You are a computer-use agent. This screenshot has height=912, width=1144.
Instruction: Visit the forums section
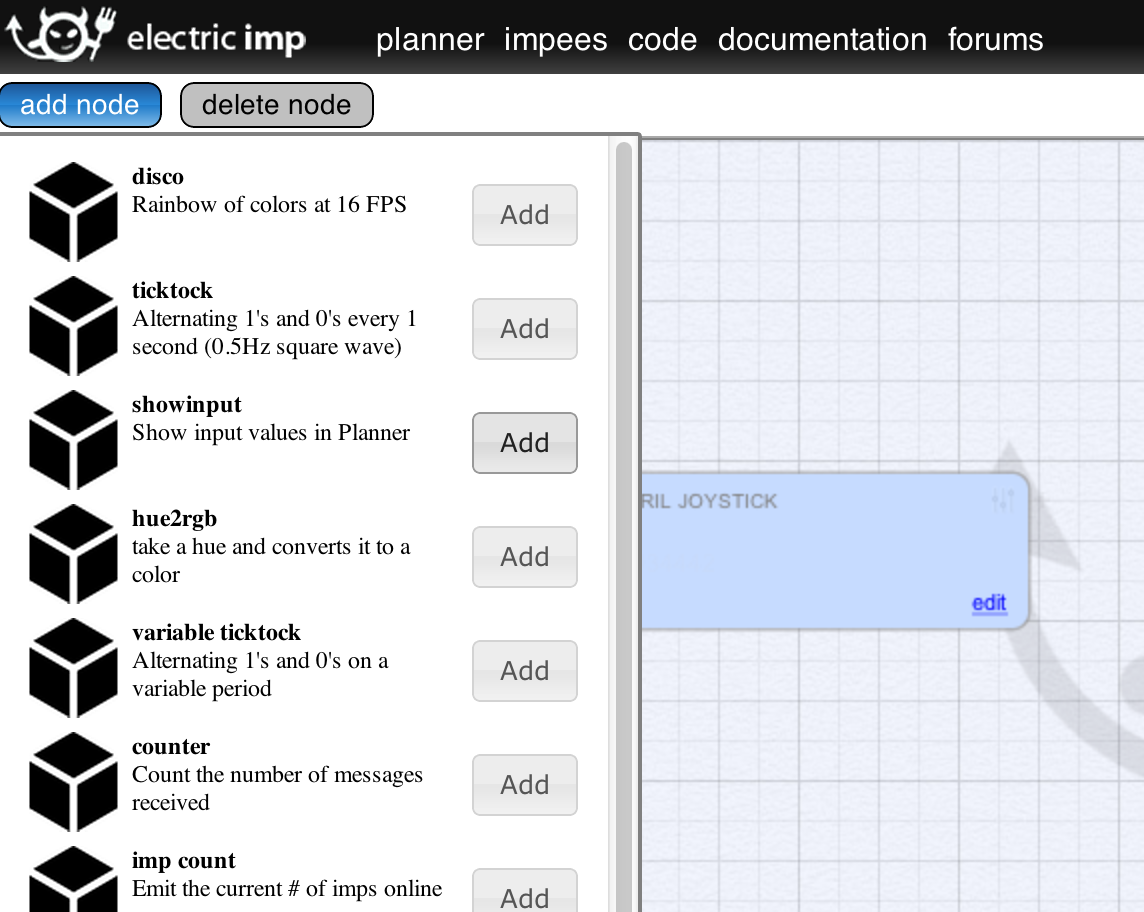coord(995,40)
